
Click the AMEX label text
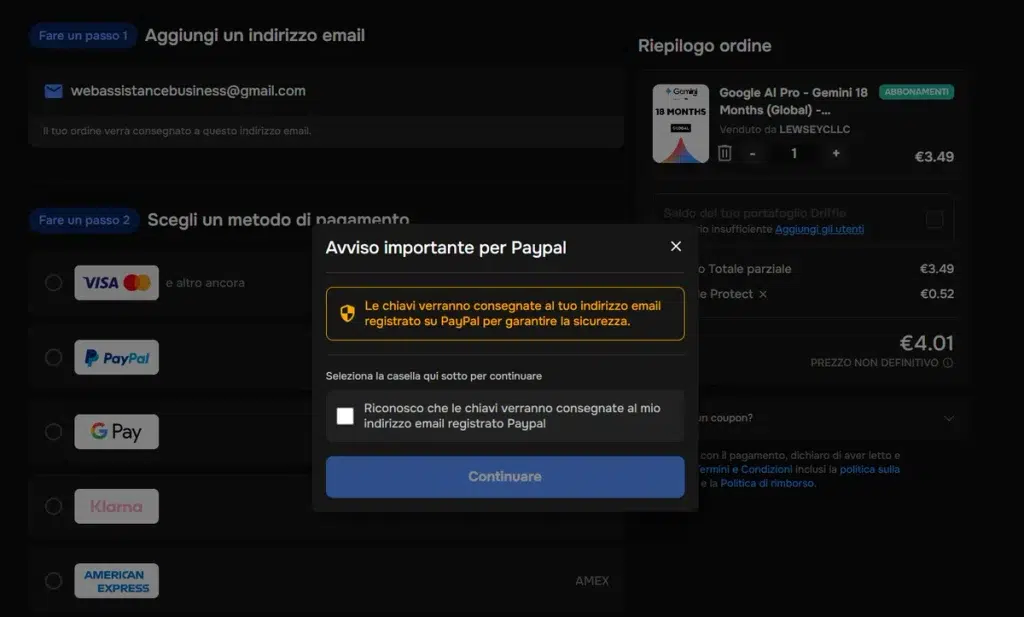(x=592, y=580)
